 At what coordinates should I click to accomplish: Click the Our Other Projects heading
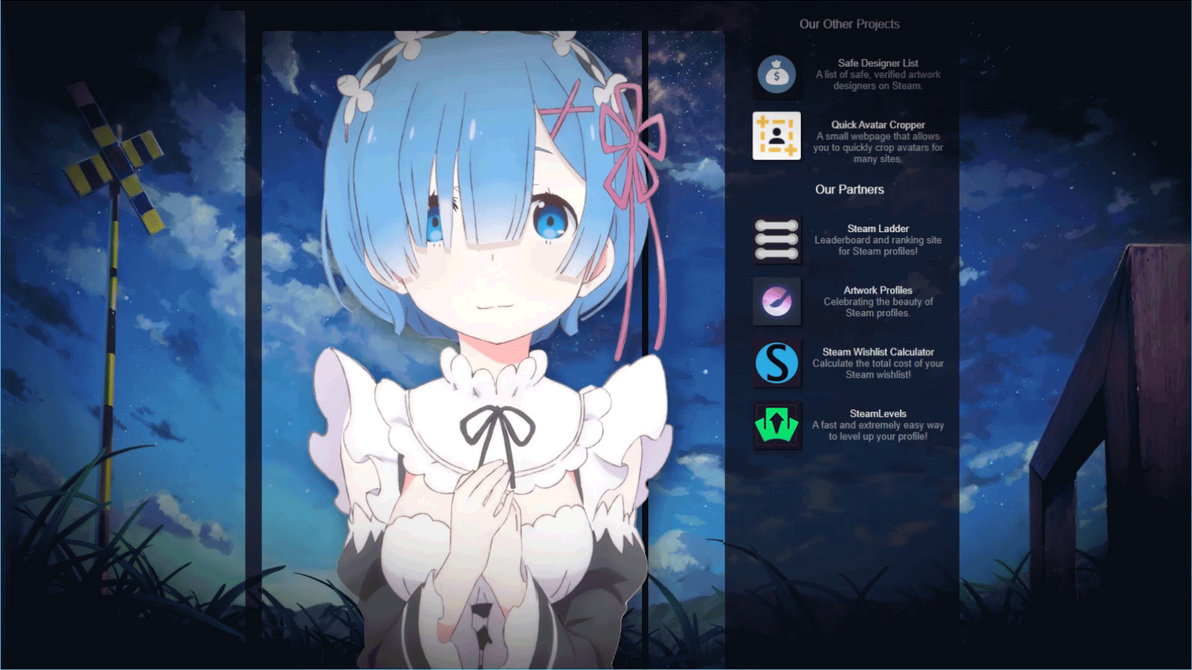coord(851,23)
